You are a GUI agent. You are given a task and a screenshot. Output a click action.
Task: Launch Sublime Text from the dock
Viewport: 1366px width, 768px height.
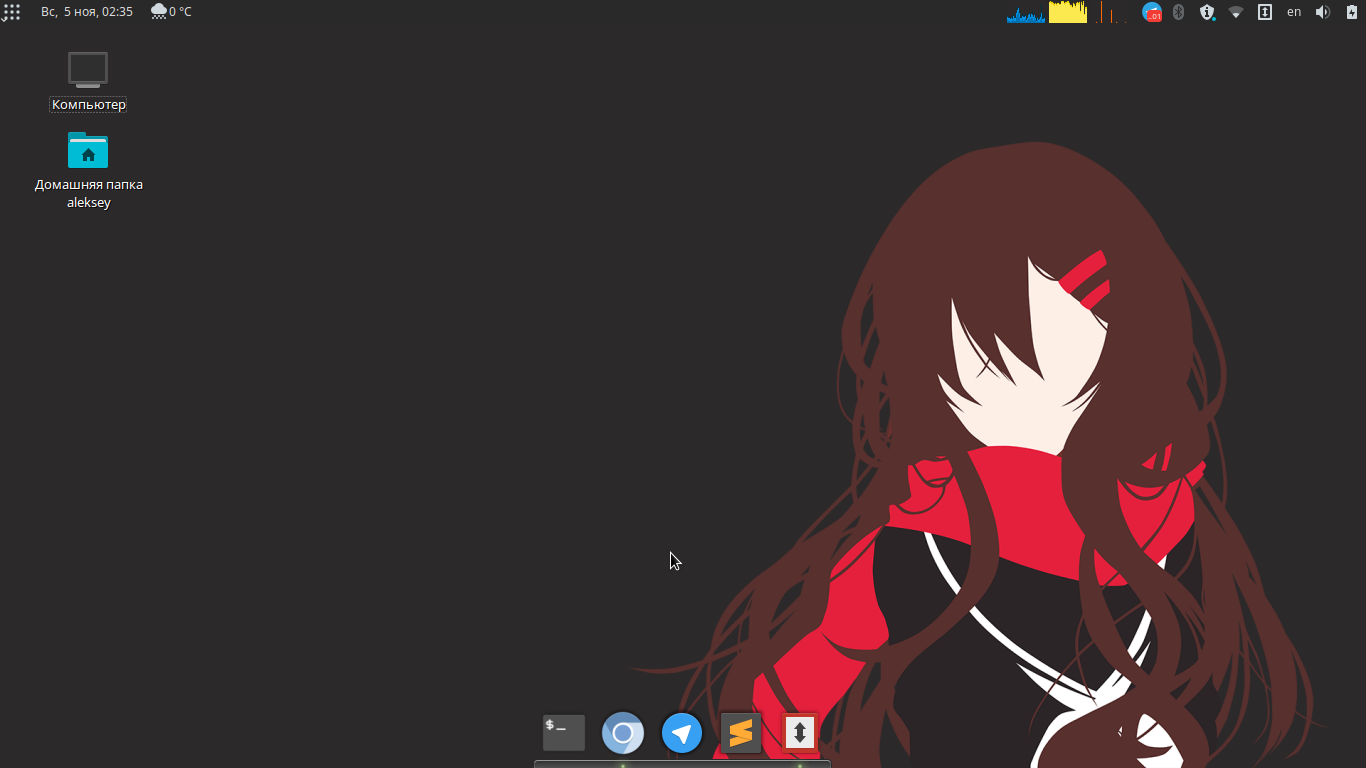pyautogui.click(x=741, y=733)
